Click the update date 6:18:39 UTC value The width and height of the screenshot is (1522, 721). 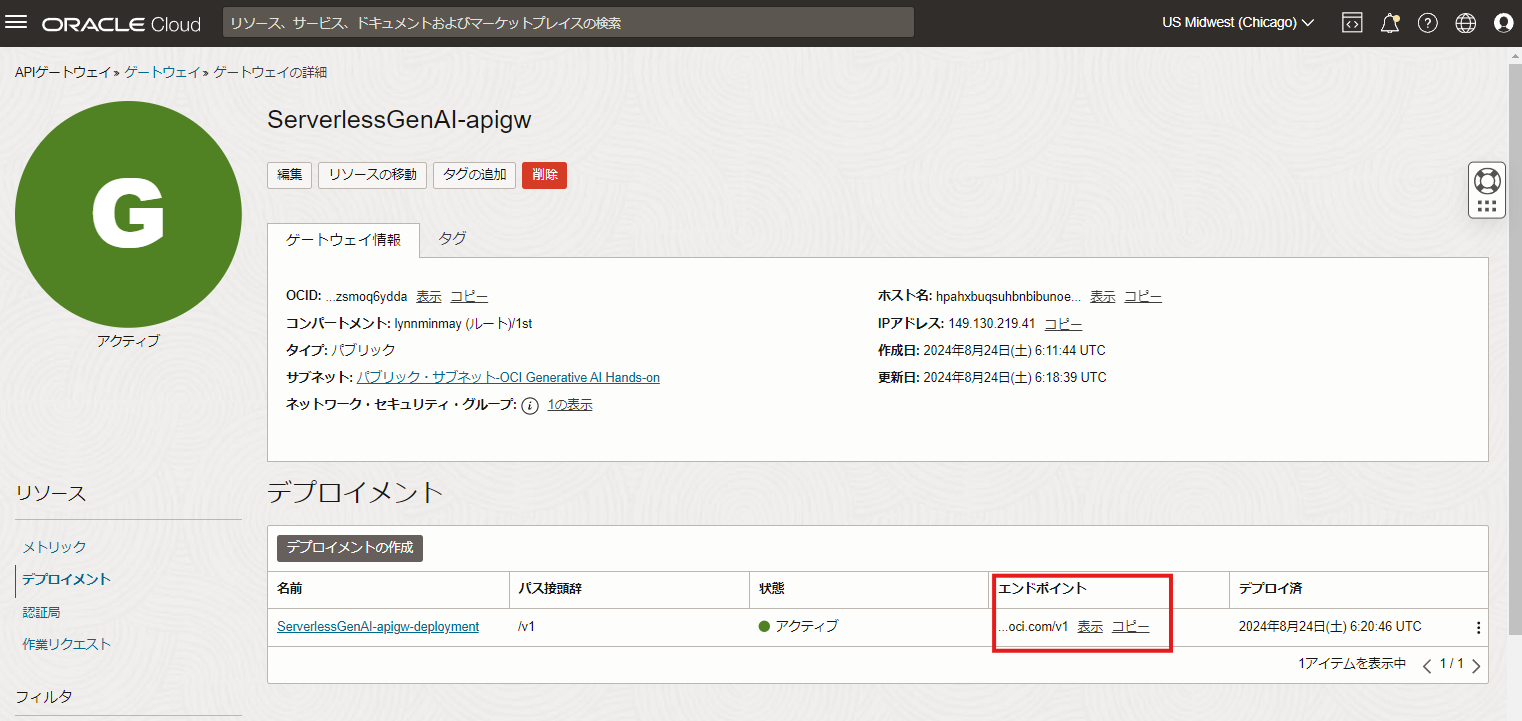(1015, 378)
